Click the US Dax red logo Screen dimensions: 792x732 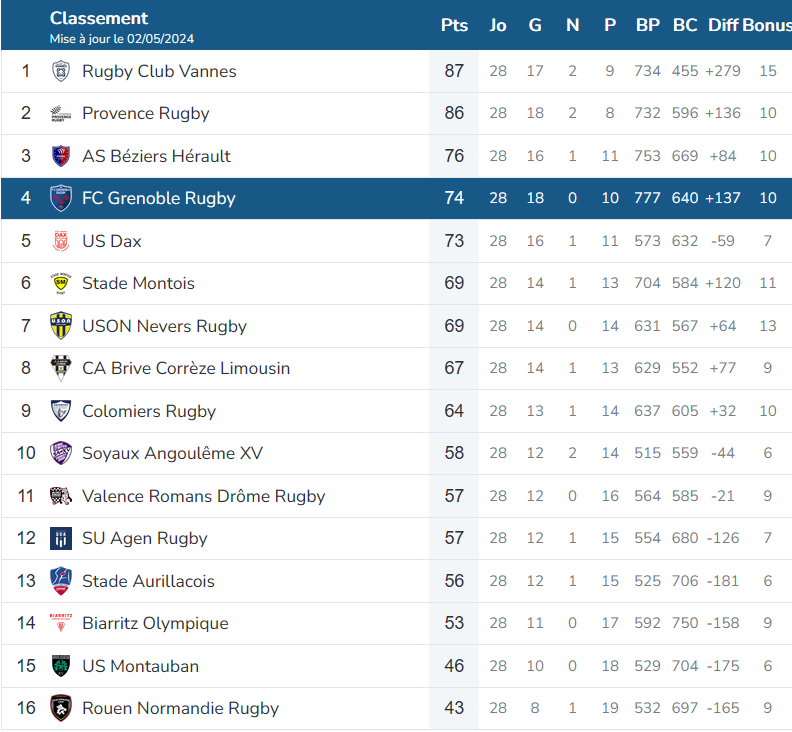coord(61,240)
